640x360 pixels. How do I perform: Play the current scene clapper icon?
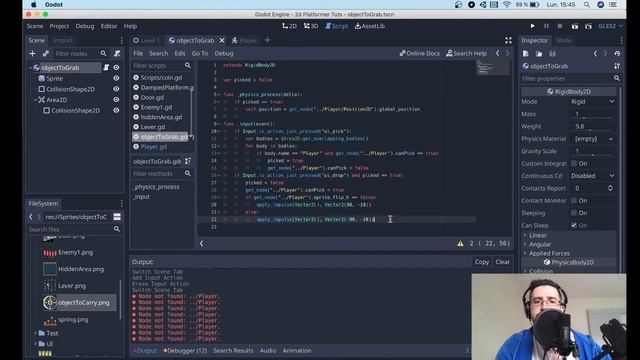(575, 26)
